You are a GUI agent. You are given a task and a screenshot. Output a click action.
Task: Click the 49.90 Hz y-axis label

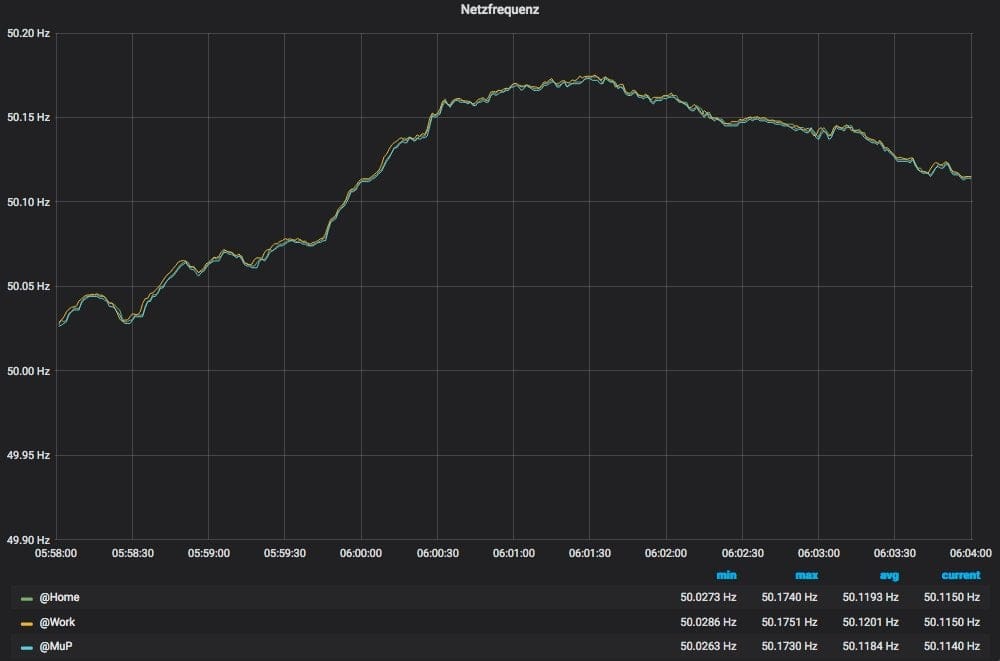[x=28, y=540]
